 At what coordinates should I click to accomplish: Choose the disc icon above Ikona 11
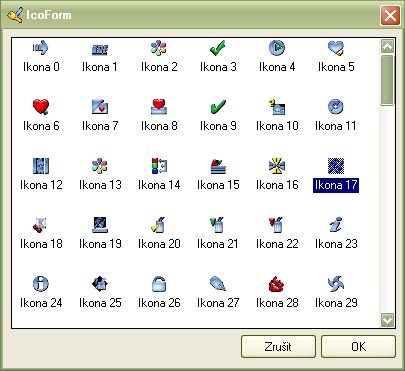point(336,107)
